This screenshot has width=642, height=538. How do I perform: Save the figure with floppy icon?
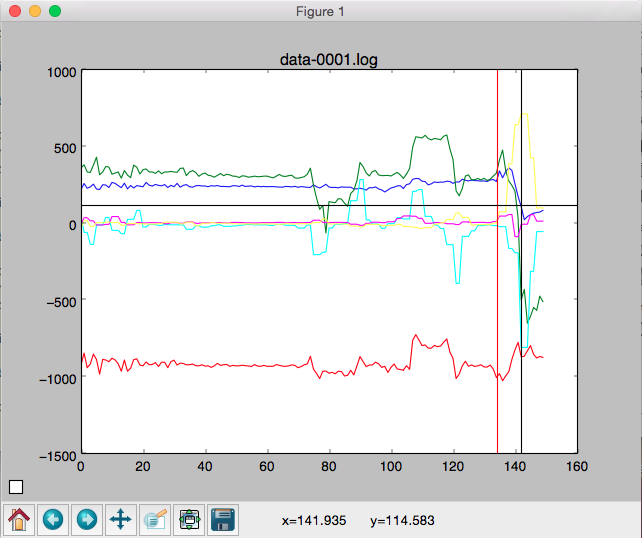[x=223, y=520]
